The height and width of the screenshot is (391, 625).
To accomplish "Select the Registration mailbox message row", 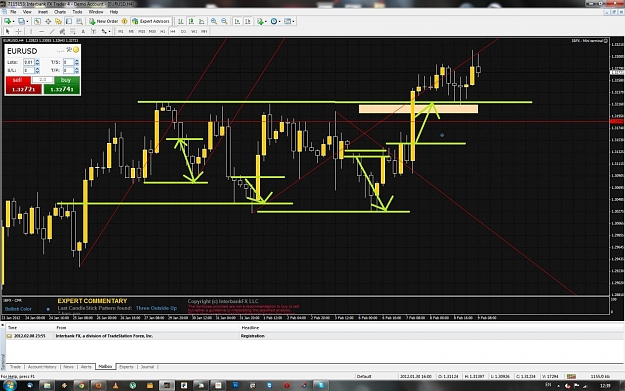I will tap(314, 336).
